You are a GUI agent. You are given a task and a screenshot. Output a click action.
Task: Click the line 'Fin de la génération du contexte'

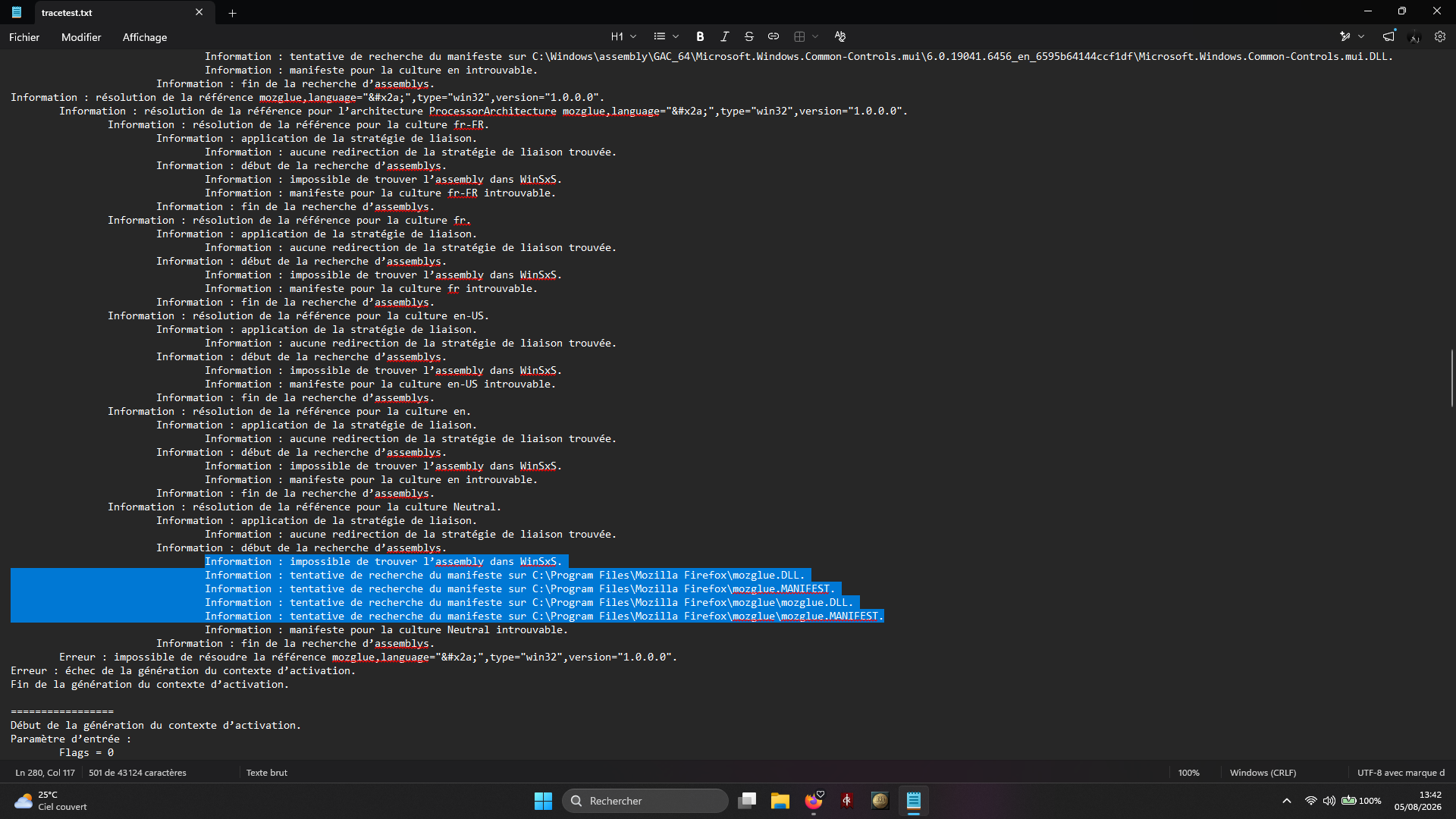click(x=149, y=685)
